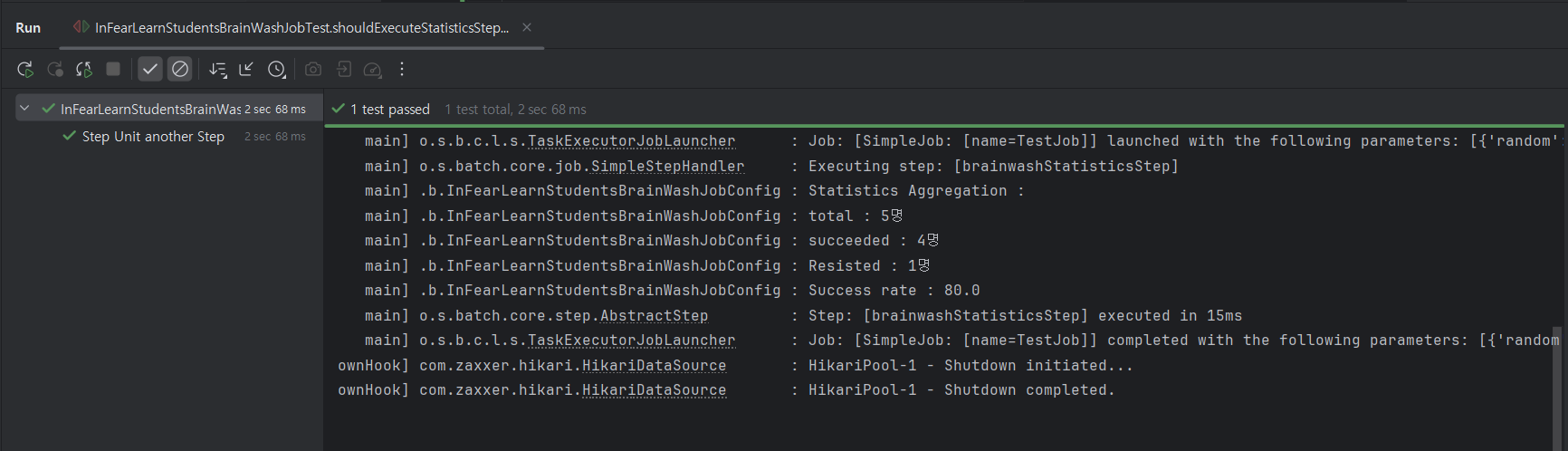Open the Test History clock icon
This screenshot has height=451, width=1568.
click(277, 69)
